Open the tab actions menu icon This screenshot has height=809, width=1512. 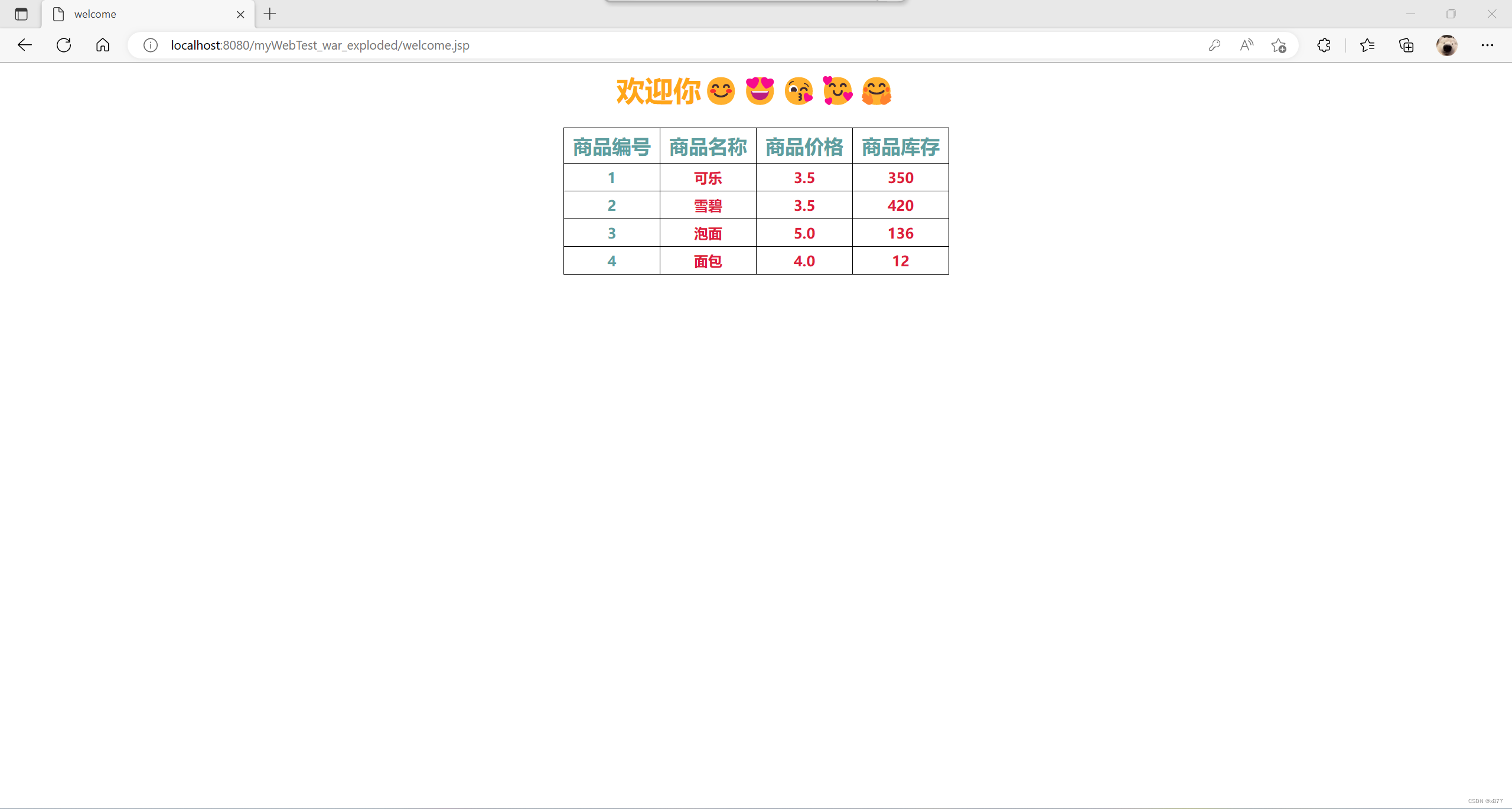click(x=21, y=14)
